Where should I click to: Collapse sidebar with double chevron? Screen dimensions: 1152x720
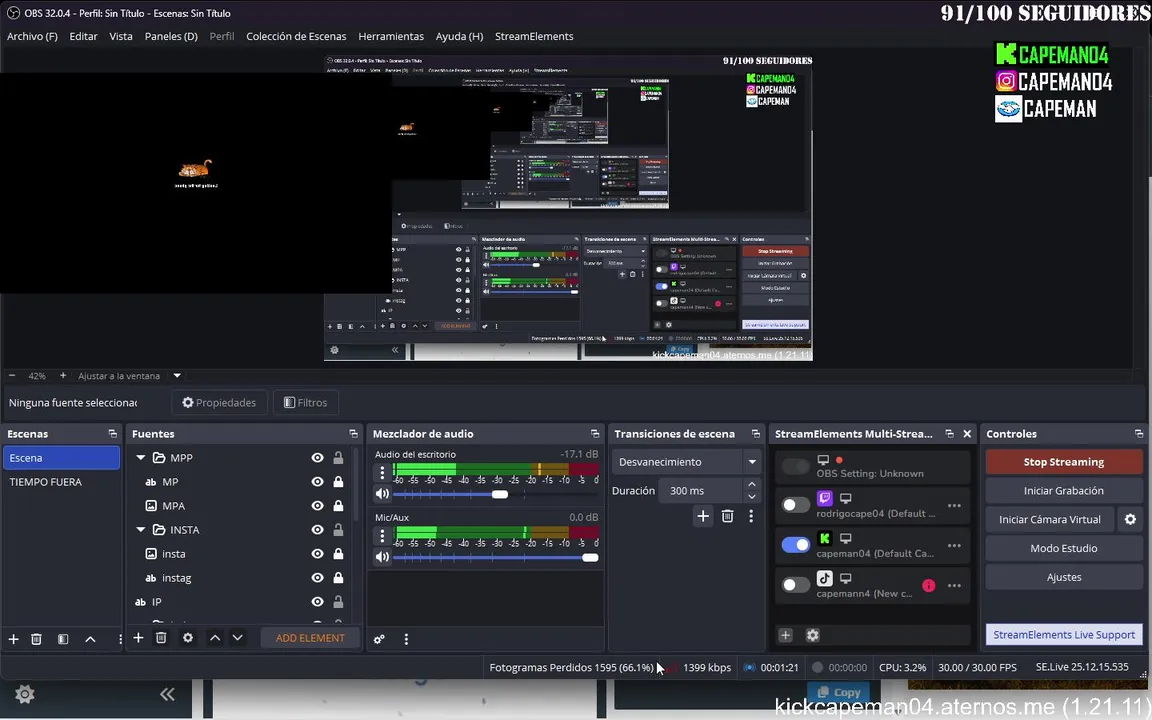(168, 694)
